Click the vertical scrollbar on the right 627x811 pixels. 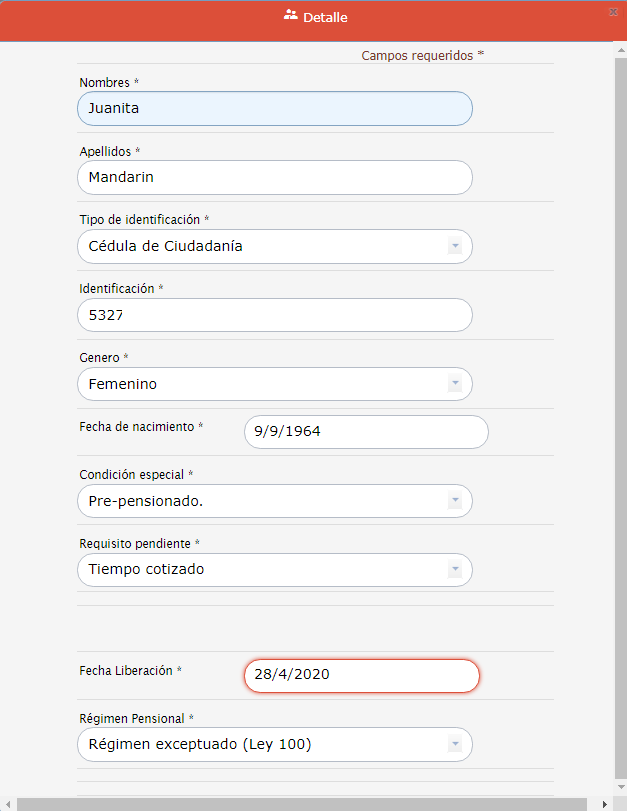click(620, 400)
